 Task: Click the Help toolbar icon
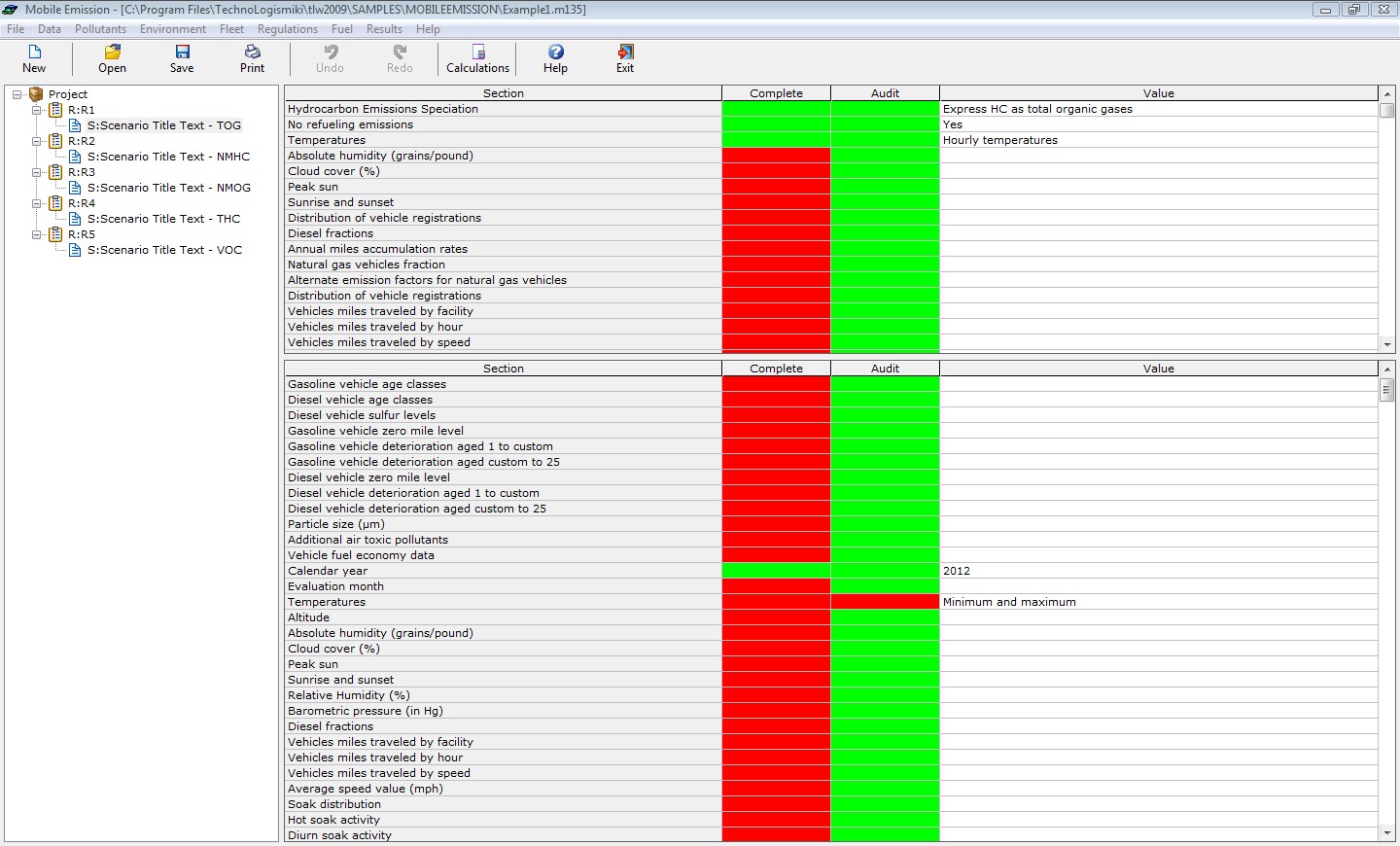tap(555, 53)
